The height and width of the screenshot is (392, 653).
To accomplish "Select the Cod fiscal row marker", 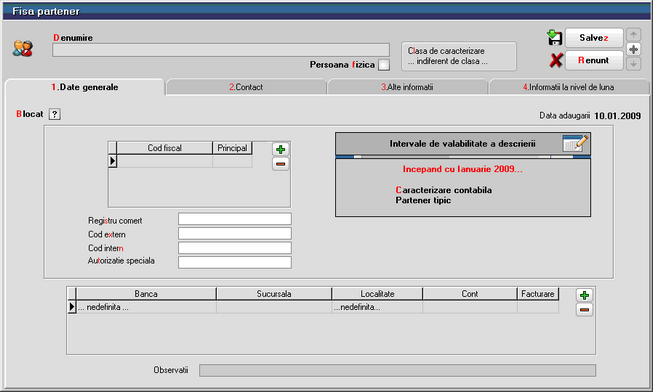I will click(x=112, y=161).
